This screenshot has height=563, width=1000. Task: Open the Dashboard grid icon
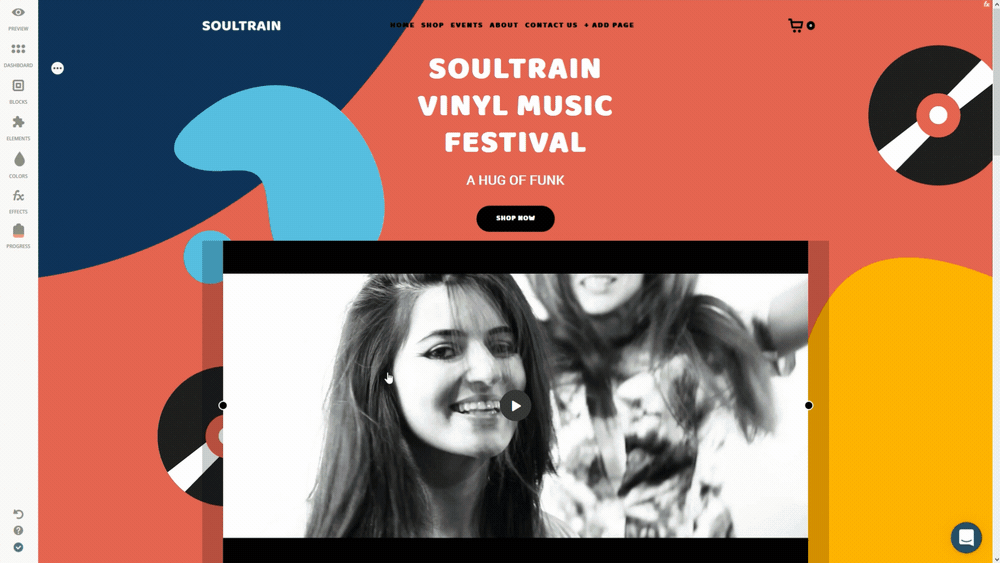(18, 48)
